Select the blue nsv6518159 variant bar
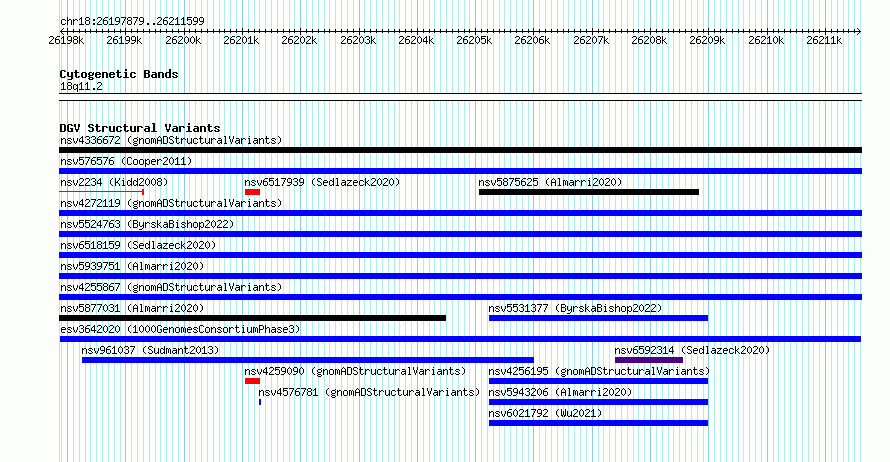Screen dimensions: 890x462 [x=460, y=255]
